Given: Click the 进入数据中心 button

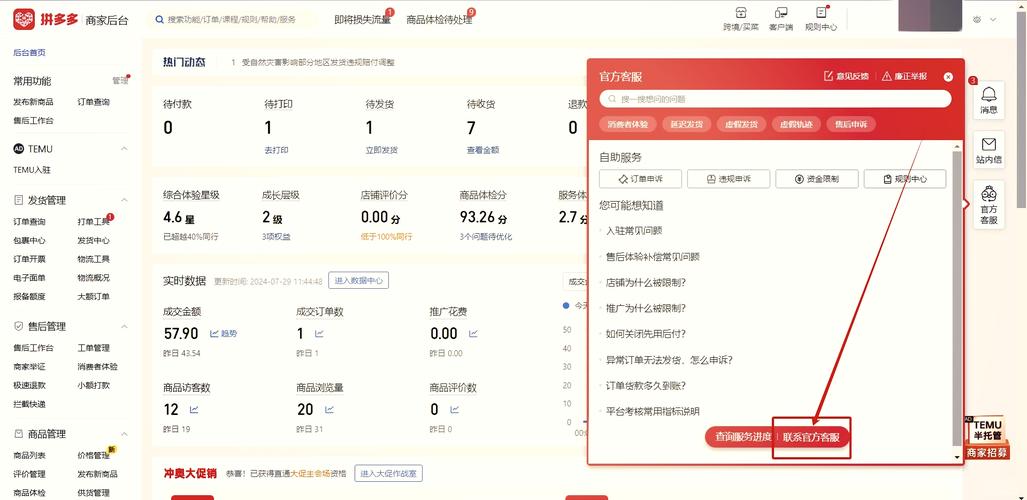Looking at the screenshot, I should point(358,280).
